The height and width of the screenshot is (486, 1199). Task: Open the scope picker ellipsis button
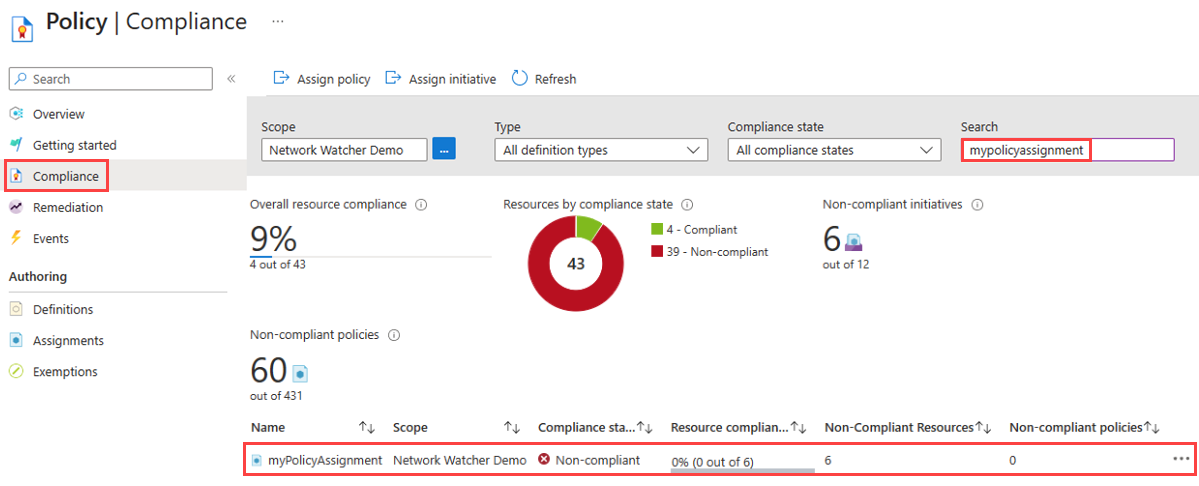coord(444,149)
